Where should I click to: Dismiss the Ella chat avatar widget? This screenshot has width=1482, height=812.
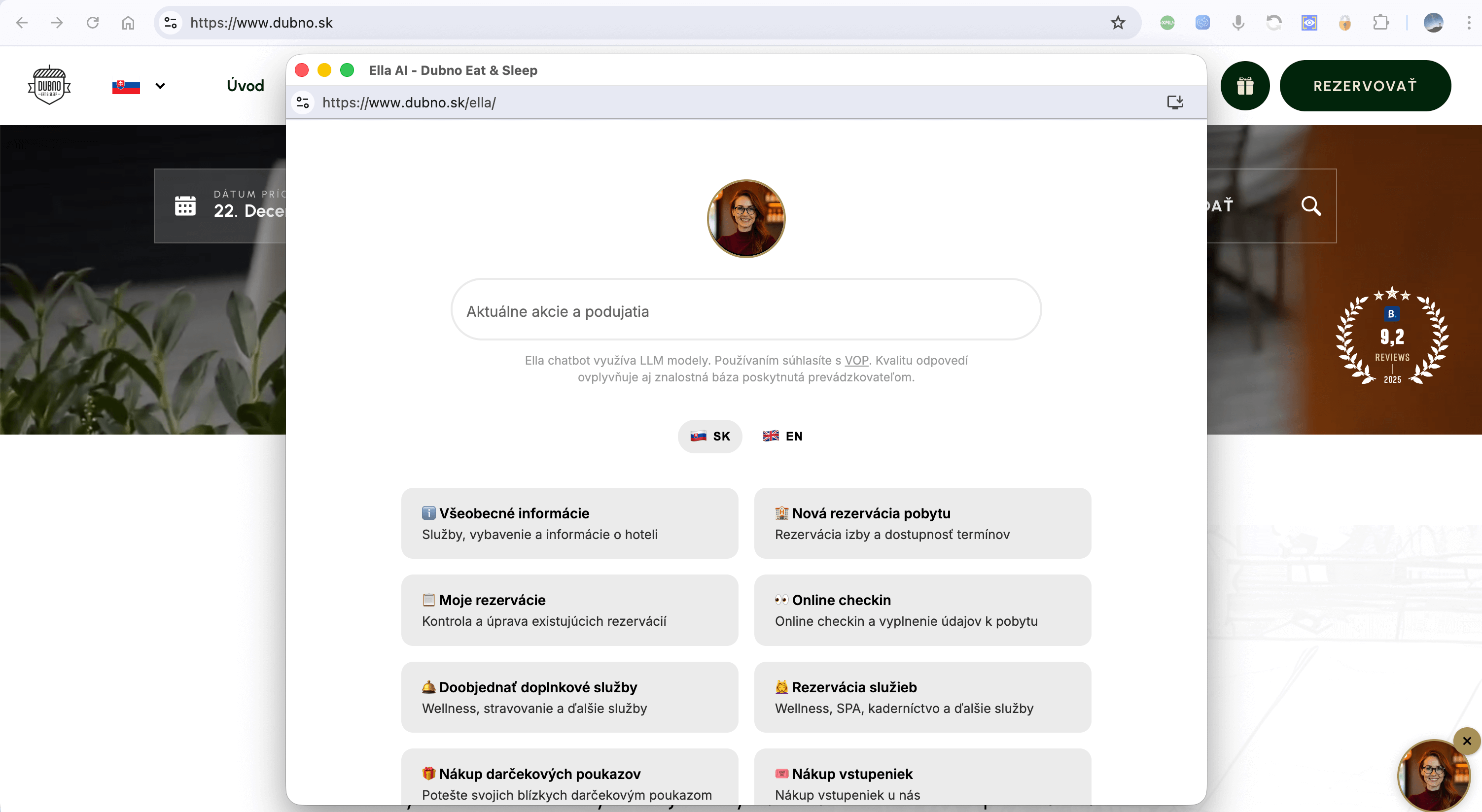click(1466, 741)
